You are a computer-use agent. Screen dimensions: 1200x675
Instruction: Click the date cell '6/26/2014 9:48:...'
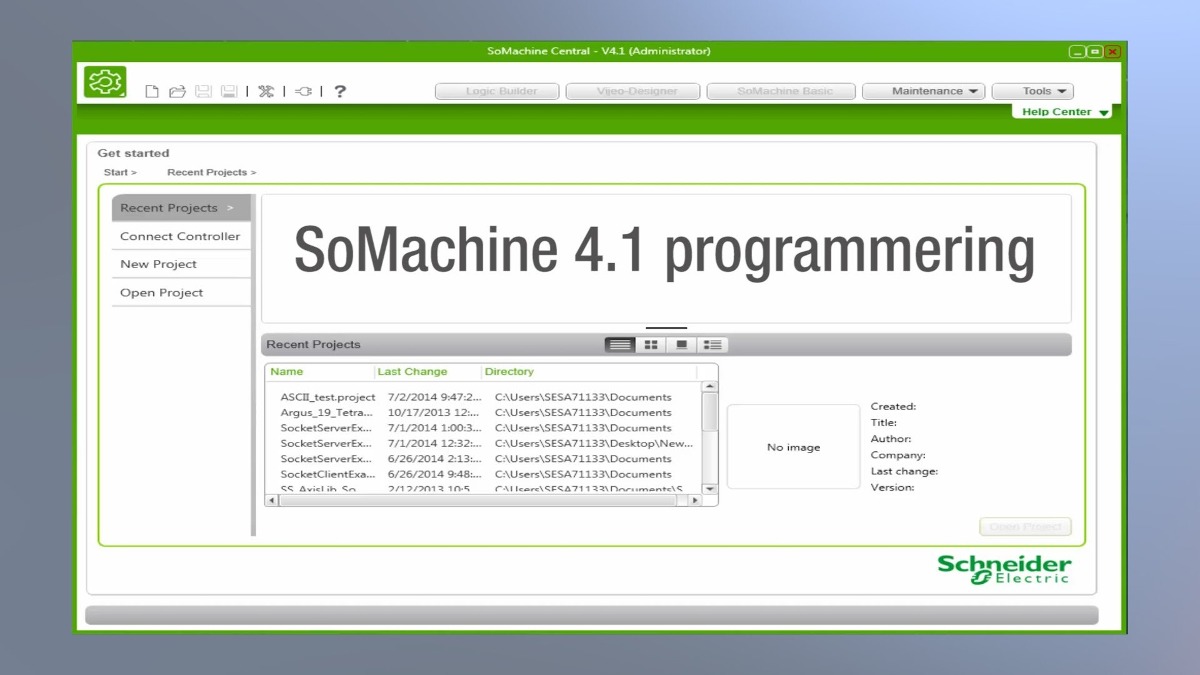point(434,474)
